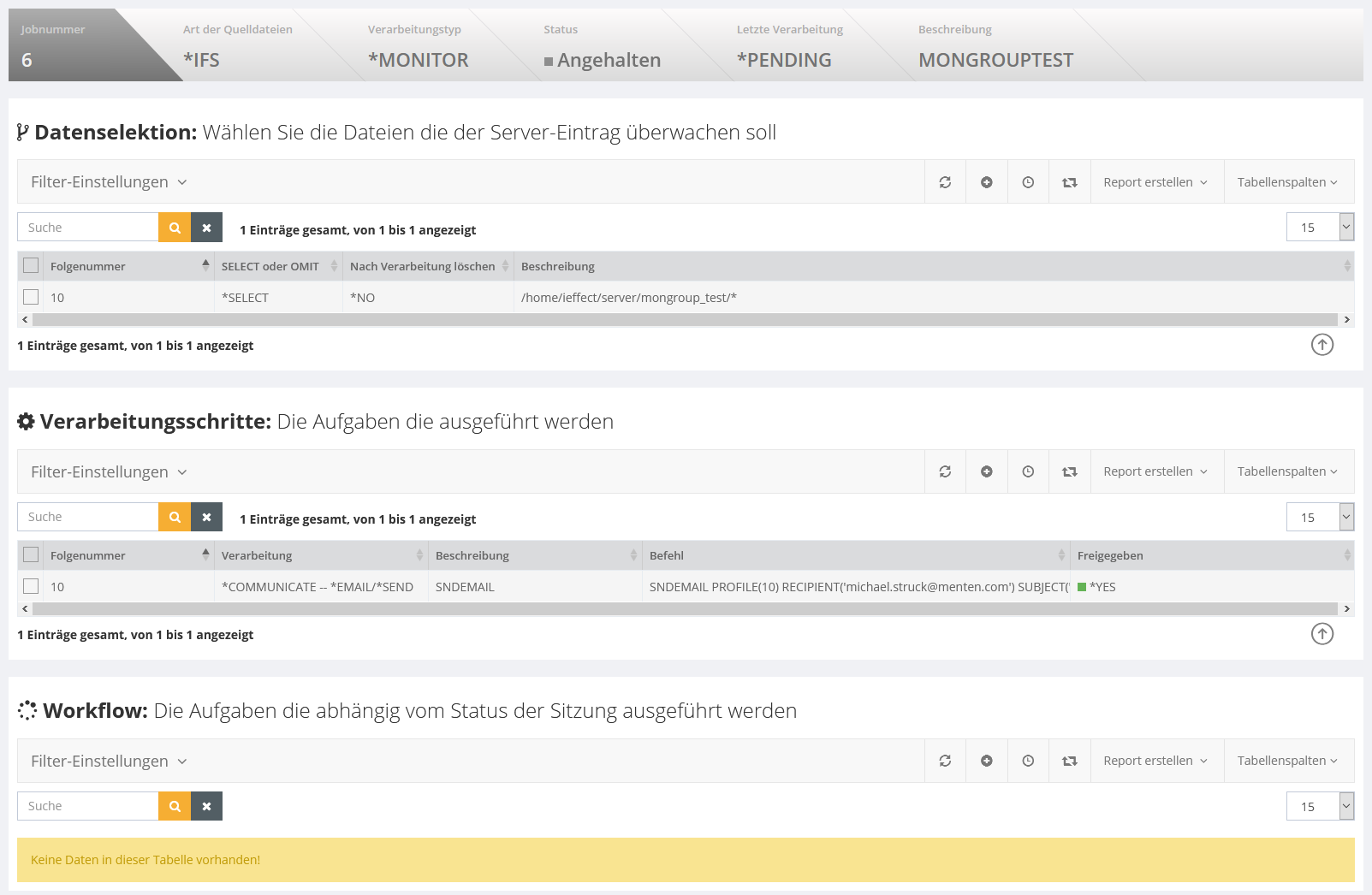Image resolution: width=1372 pixels, height=895 pixels.
Task: Click Suche field in Workflow section
Action: (88, 806)
